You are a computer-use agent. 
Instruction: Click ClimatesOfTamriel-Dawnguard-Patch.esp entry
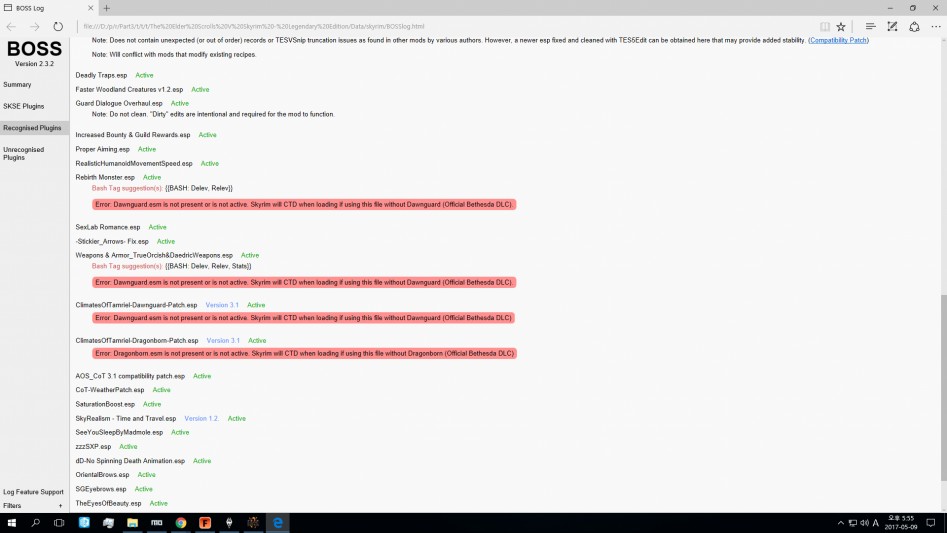136,305
